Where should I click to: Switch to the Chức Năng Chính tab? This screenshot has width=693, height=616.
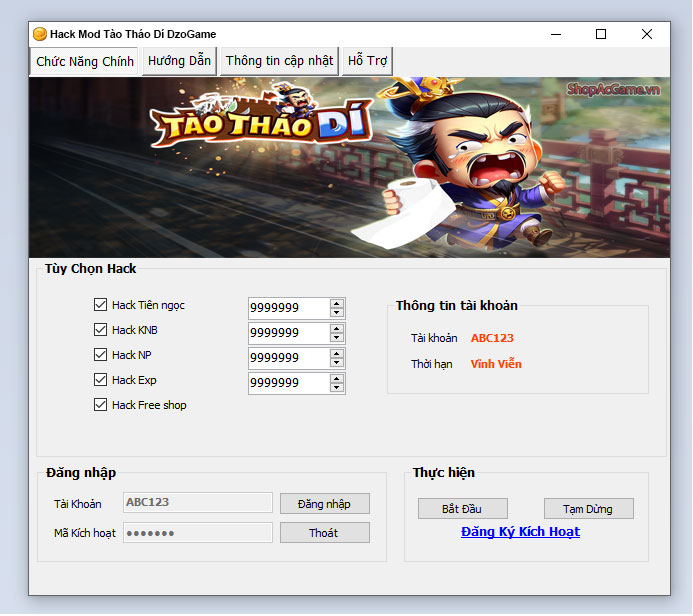(x=84, y=61)
